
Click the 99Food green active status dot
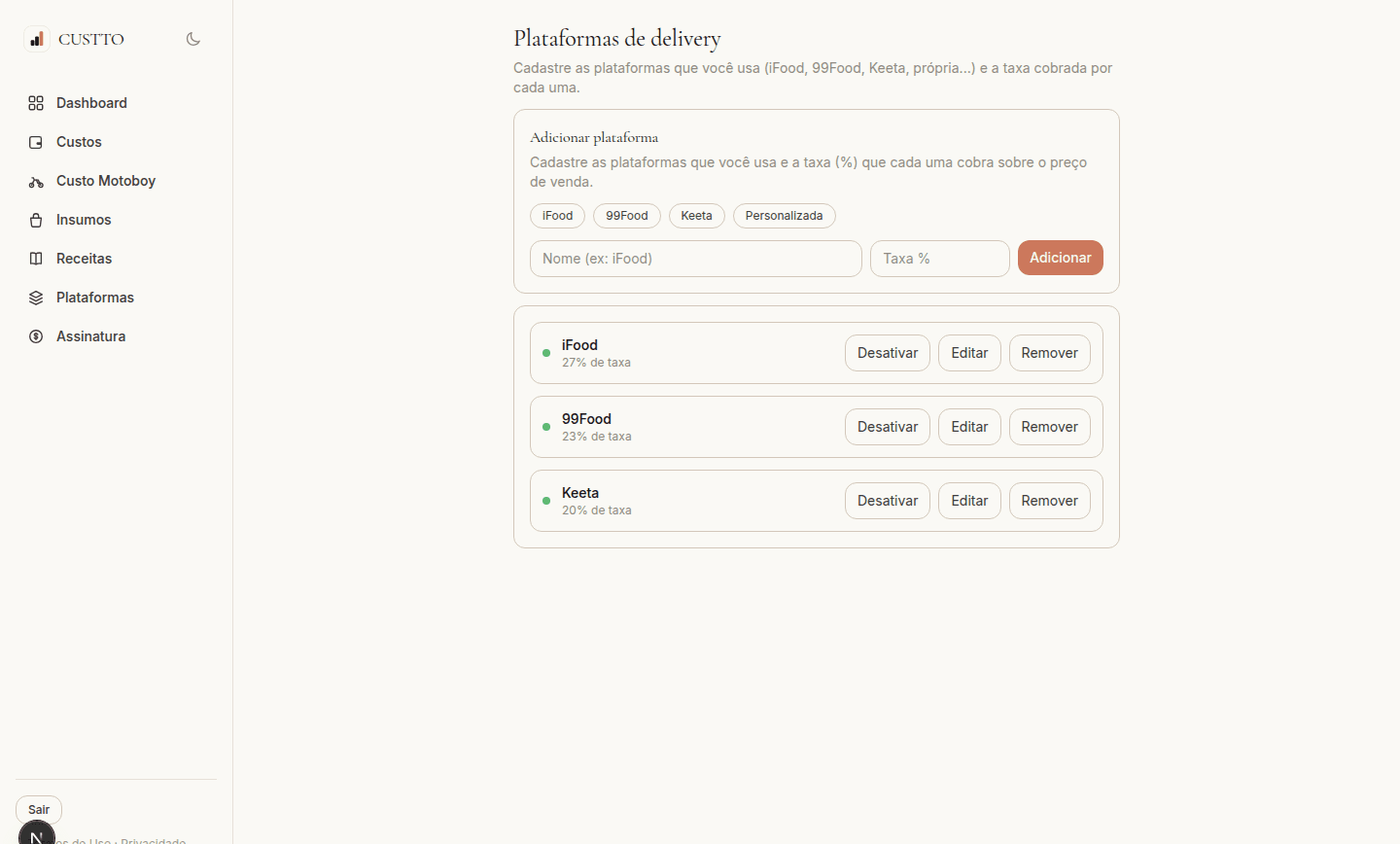point(546,427)
